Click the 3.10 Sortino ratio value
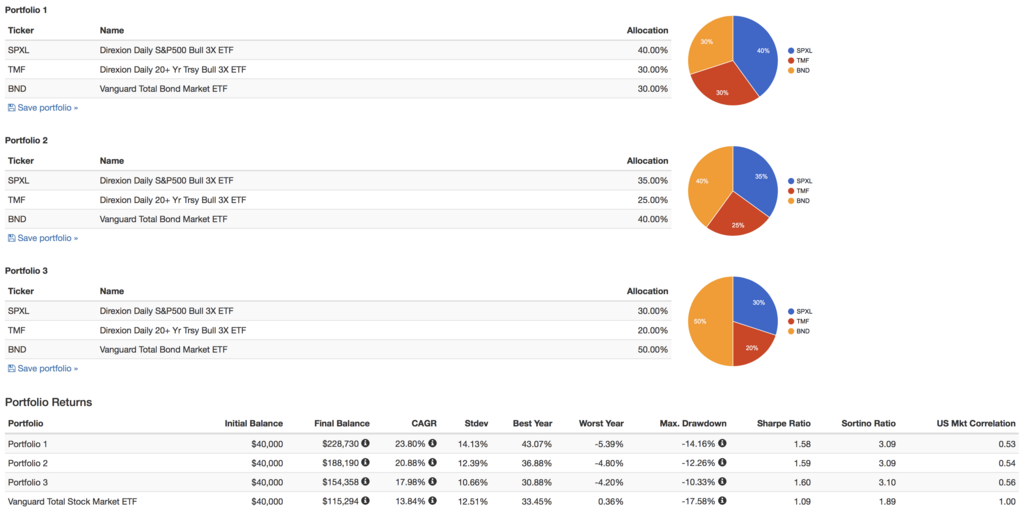The width and height of the screenshot is (1024, 512). pos(888,482)
